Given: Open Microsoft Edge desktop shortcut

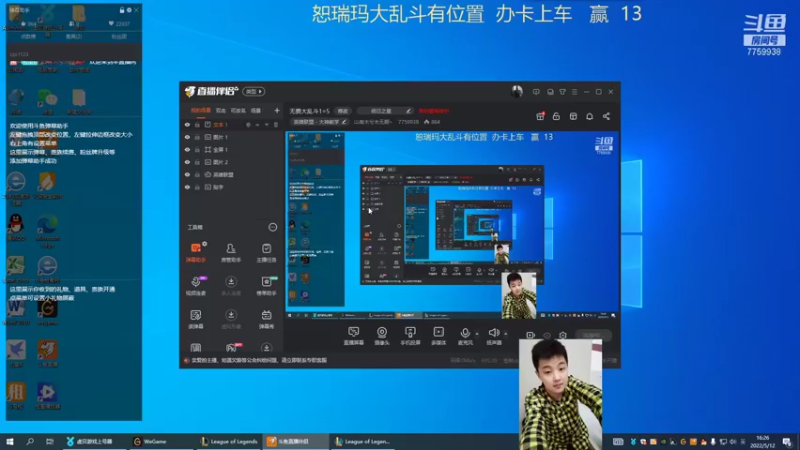Looking at the screenshot, I should (x=47, y=231).
